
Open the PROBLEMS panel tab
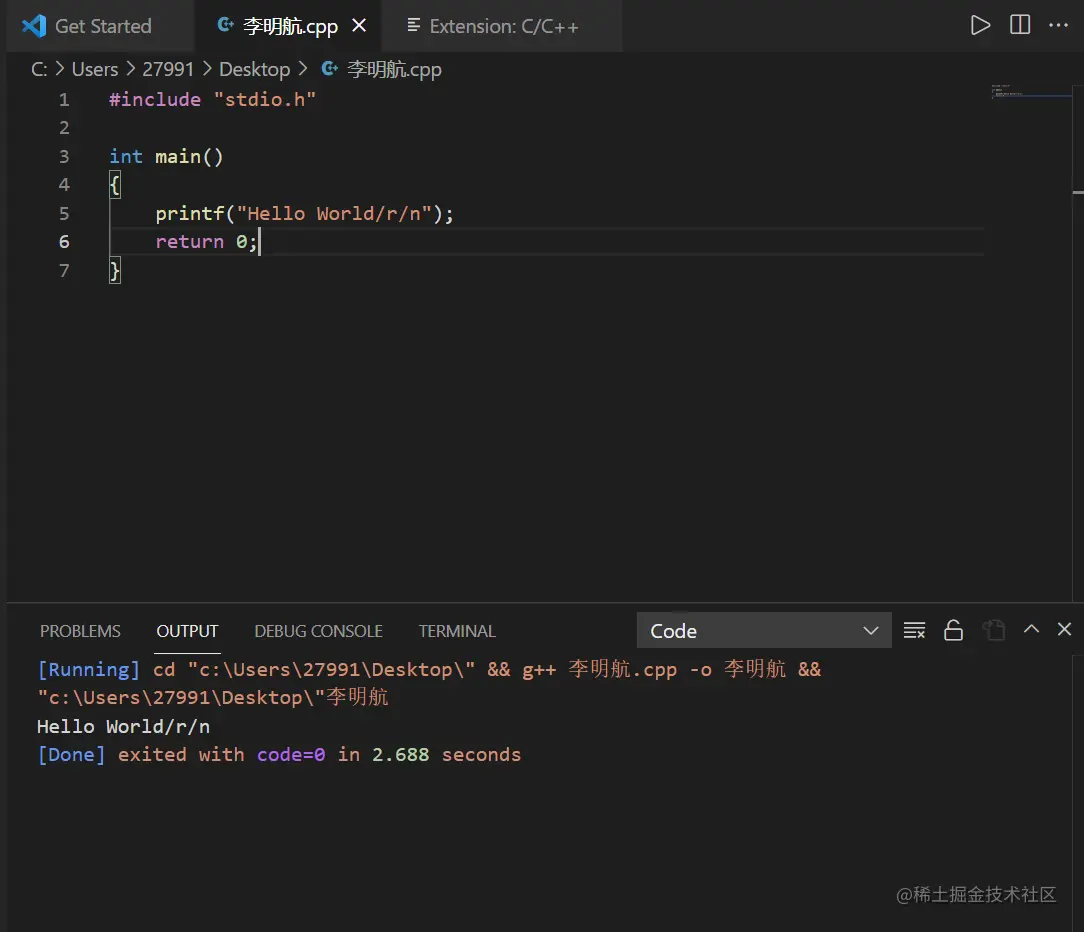(80, 631)
